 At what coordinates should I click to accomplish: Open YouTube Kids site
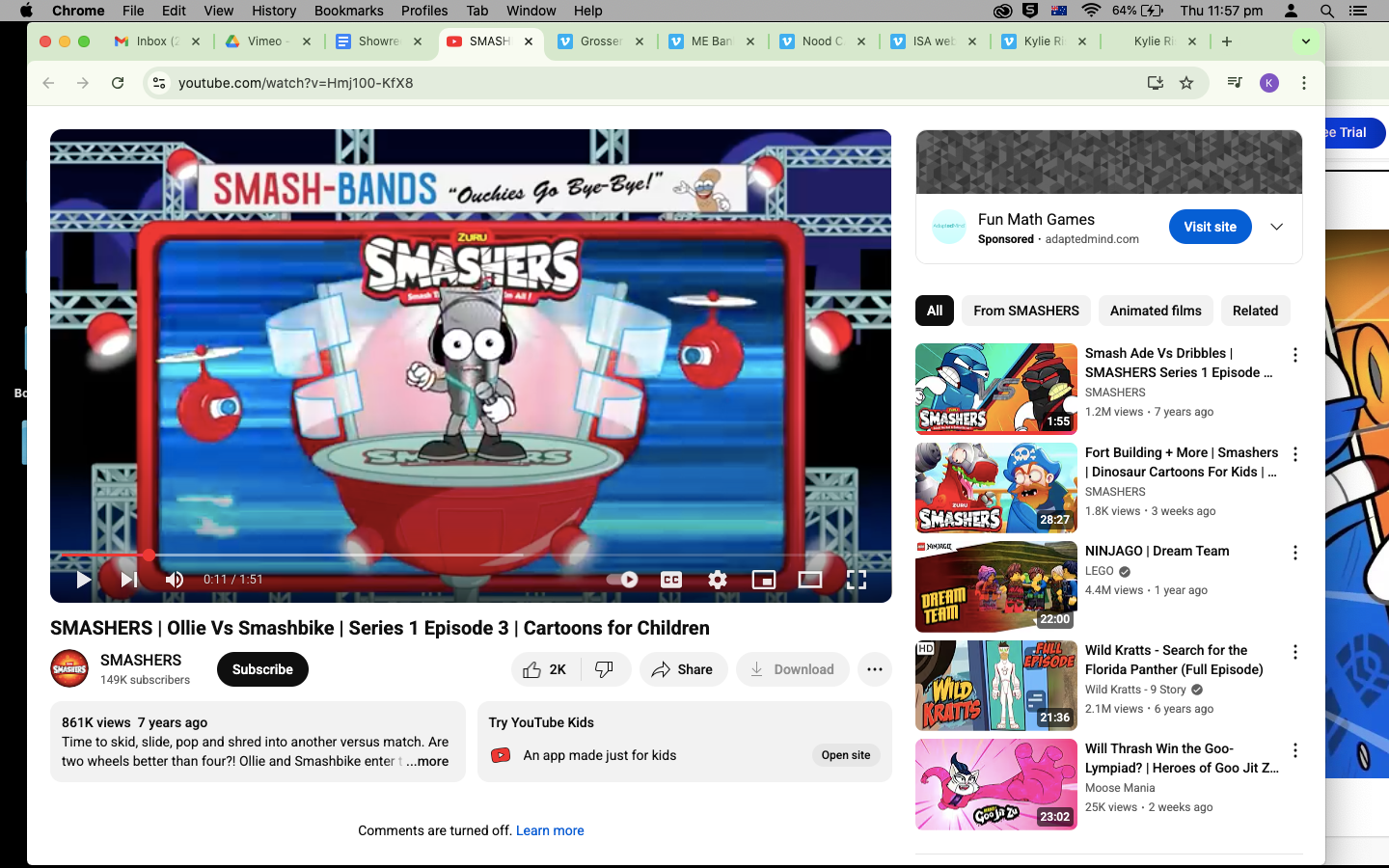[846, 755]
